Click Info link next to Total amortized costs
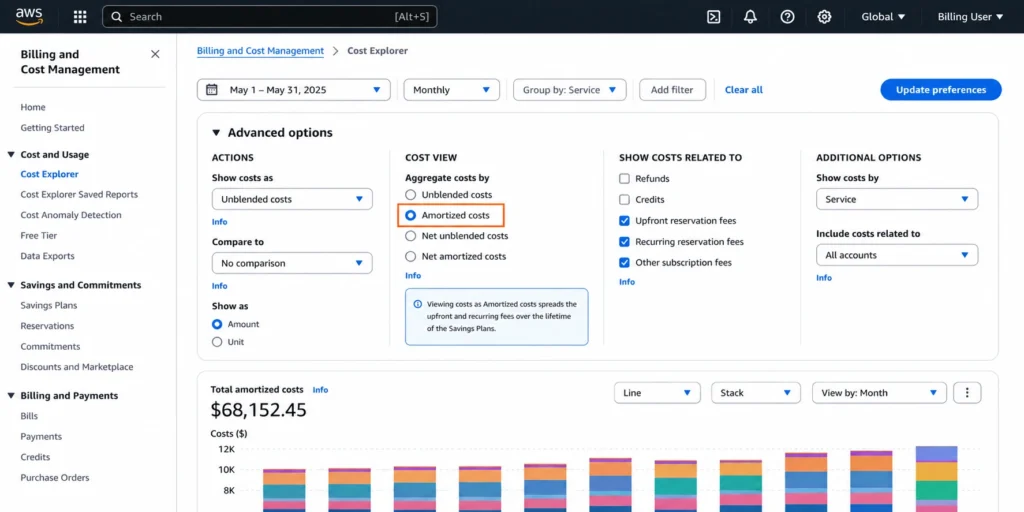This screenshot has height=512, width=1024. pyautogui.click(x=320, y=390)
